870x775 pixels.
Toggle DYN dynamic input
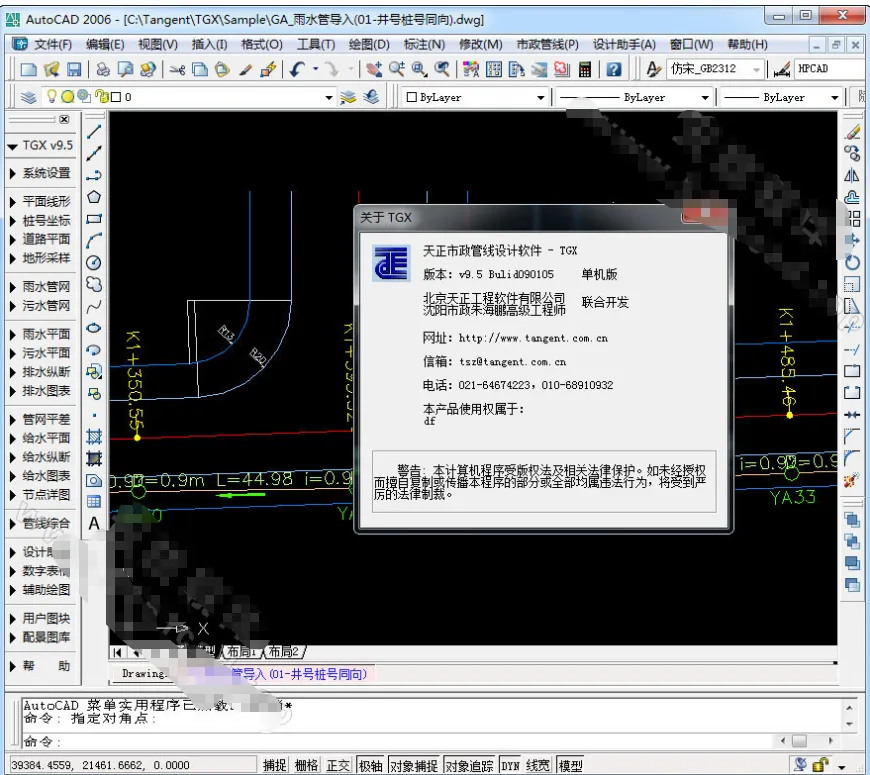(510, 766)
